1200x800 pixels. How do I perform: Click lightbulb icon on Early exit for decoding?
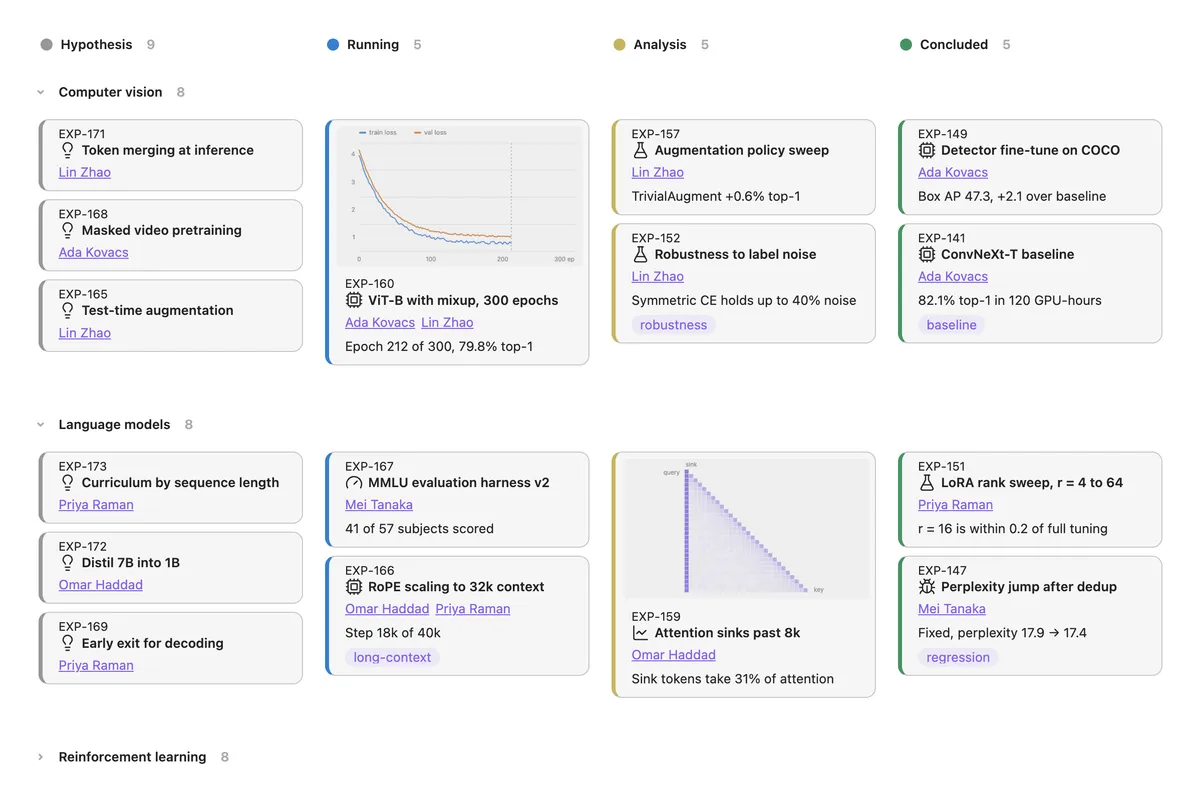click(x=68, y=643)
